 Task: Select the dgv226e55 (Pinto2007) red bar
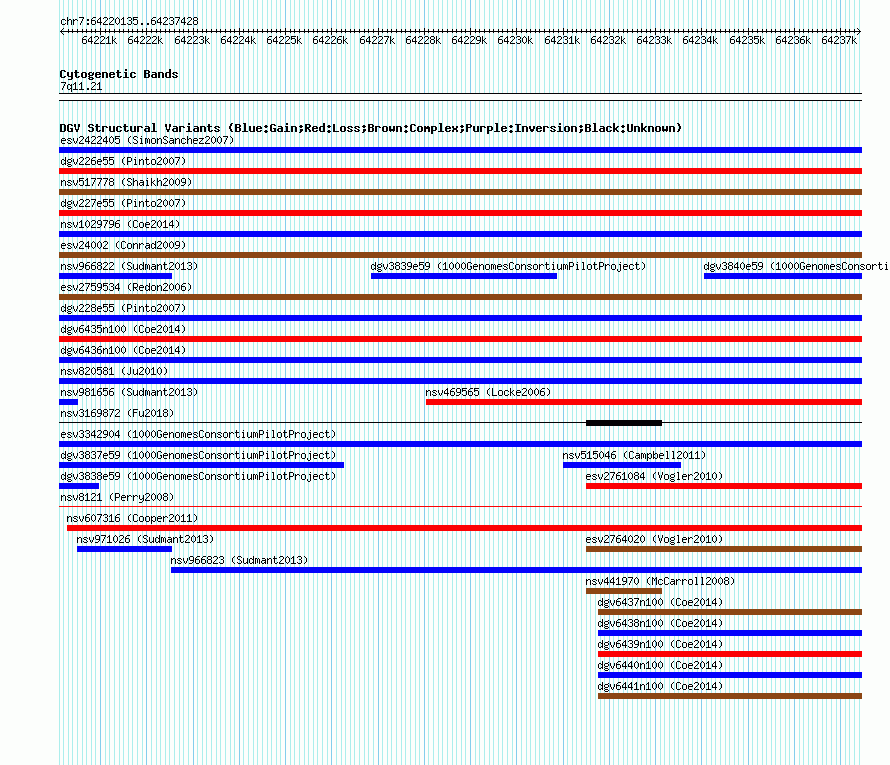(460, 171)
